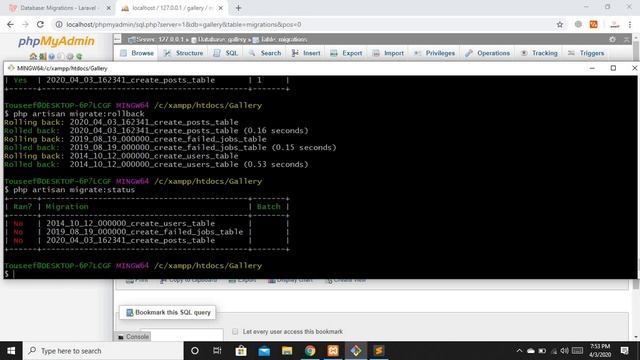Viewport: 640px width, 360px height.
Task: Open Task View on taskbar
Action: point(217,351)
